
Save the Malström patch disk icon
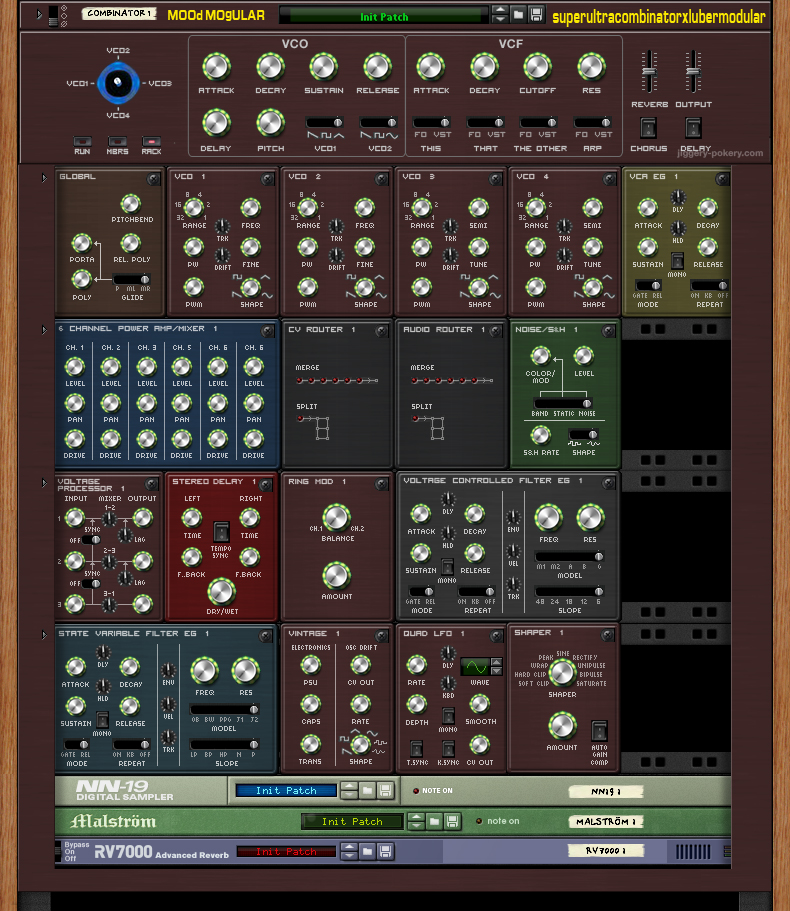pyautogui.click(x=453, y=821)
